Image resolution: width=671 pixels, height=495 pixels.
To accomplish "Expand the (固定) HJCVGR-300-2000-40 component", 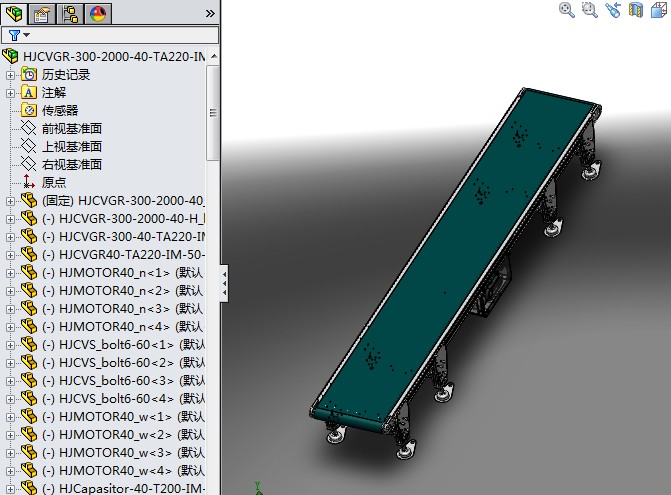I will (x=10, y=201).
